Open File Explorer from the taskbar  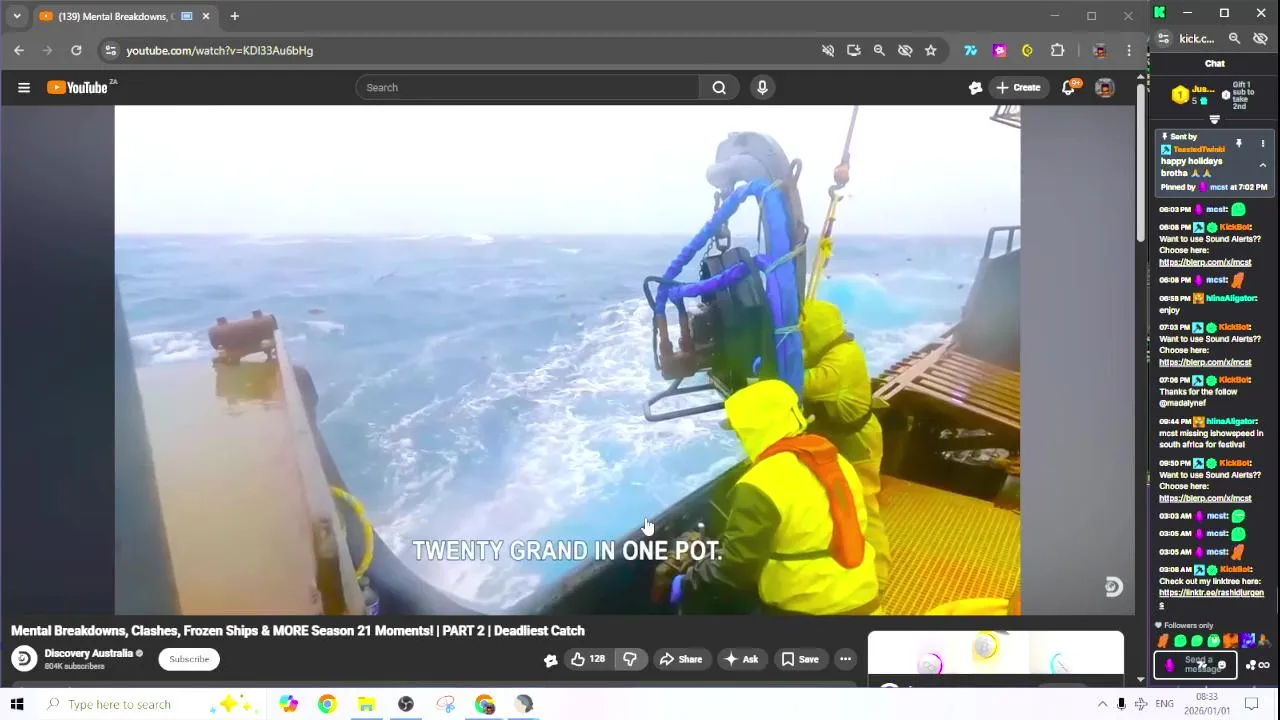click(366, 704)
